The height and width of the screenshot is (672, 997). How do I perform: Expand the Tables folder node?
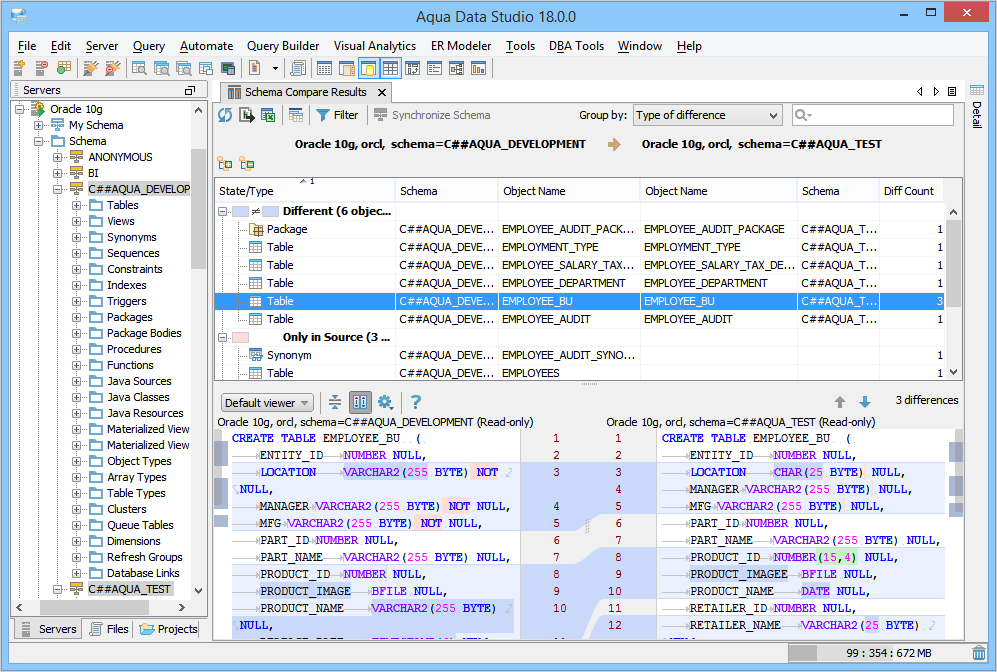coord(76,205)
